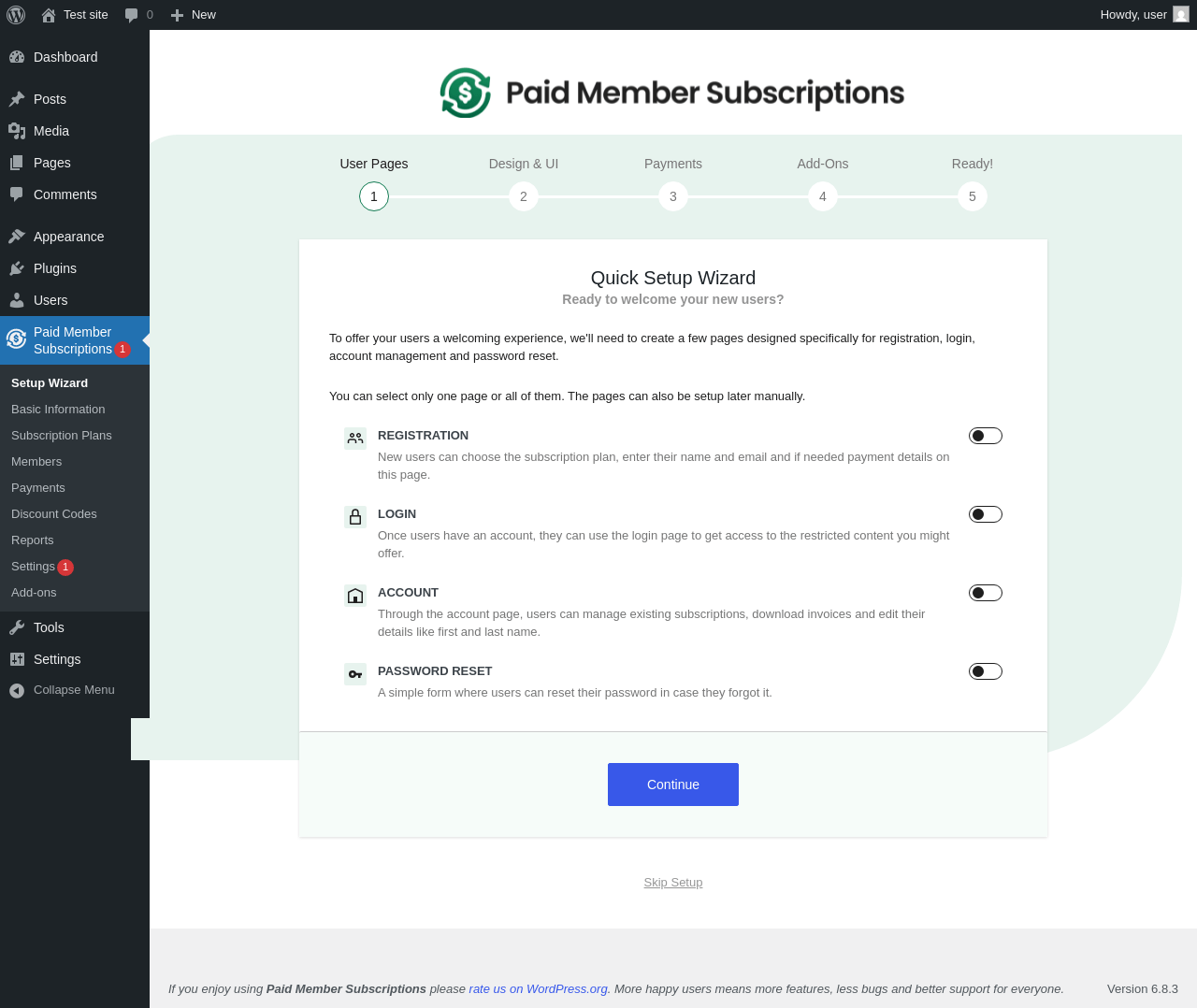Viewport: 1197px width, 1008px height.
Task: Turn on the Login page toggle
Action: coord(986,514)
